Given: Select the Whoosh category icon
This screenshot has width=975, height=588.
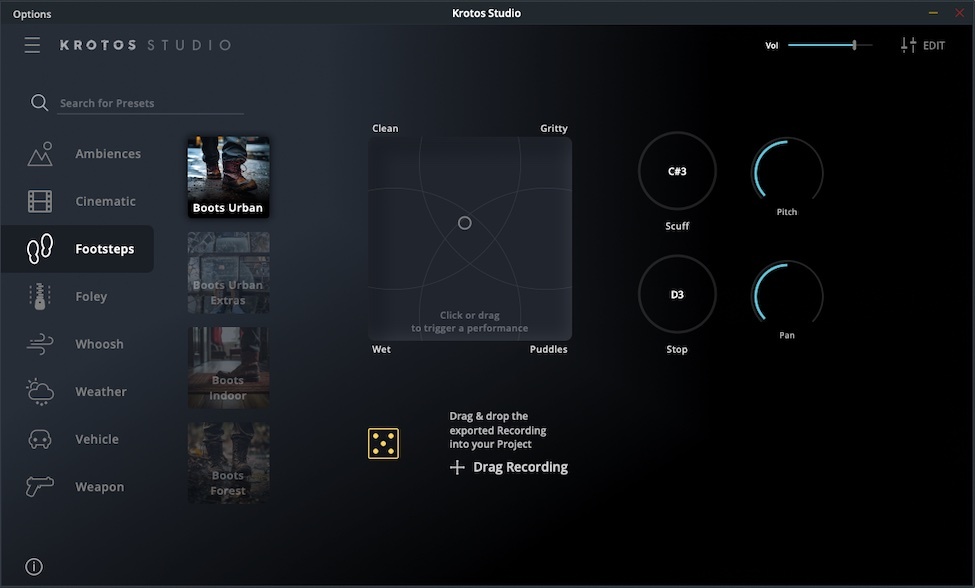Looking at the screenshot, I should pos(39,343).
